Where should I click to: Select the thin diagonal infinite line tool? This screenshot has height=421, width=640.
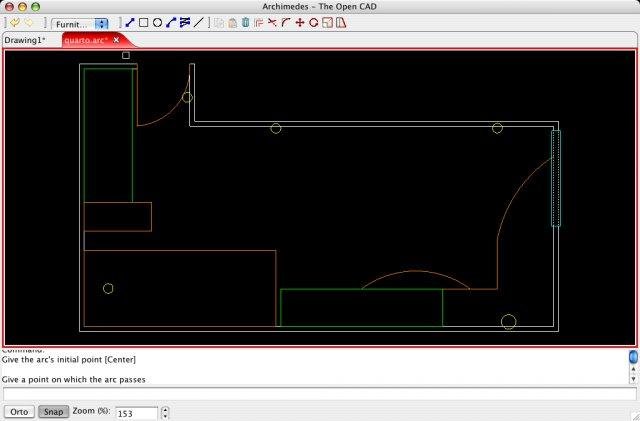tap(198, 23)
